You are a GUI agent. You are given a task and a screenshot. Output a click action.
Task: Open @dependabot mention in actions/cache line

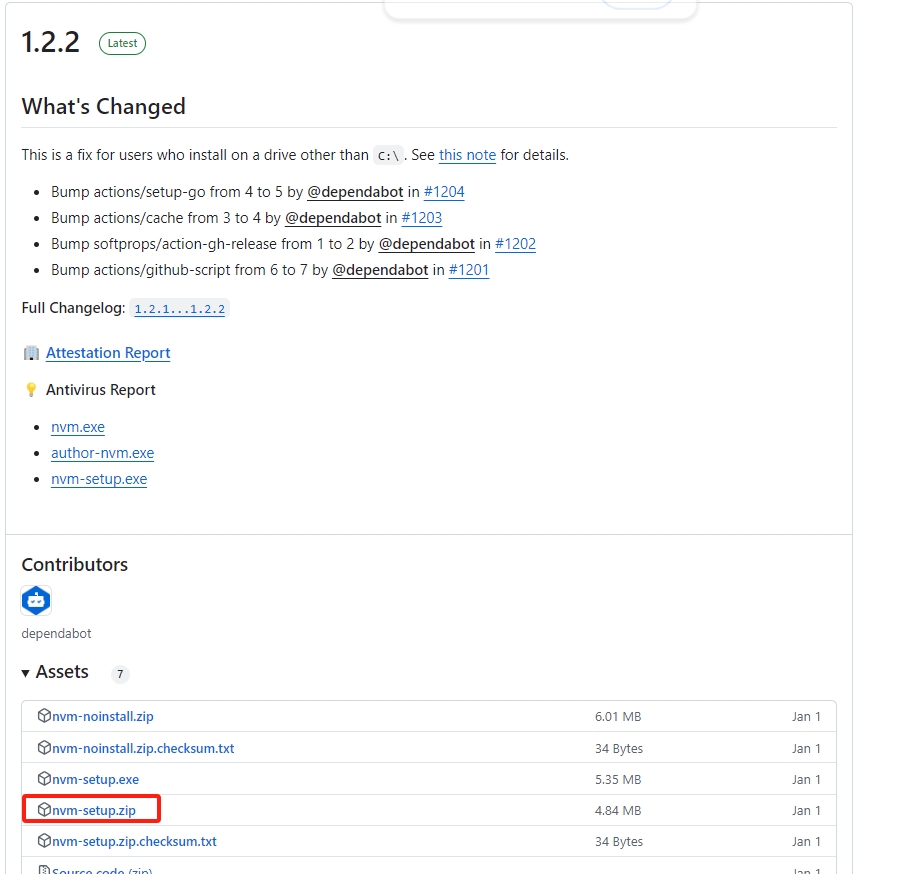coord(333,218)
